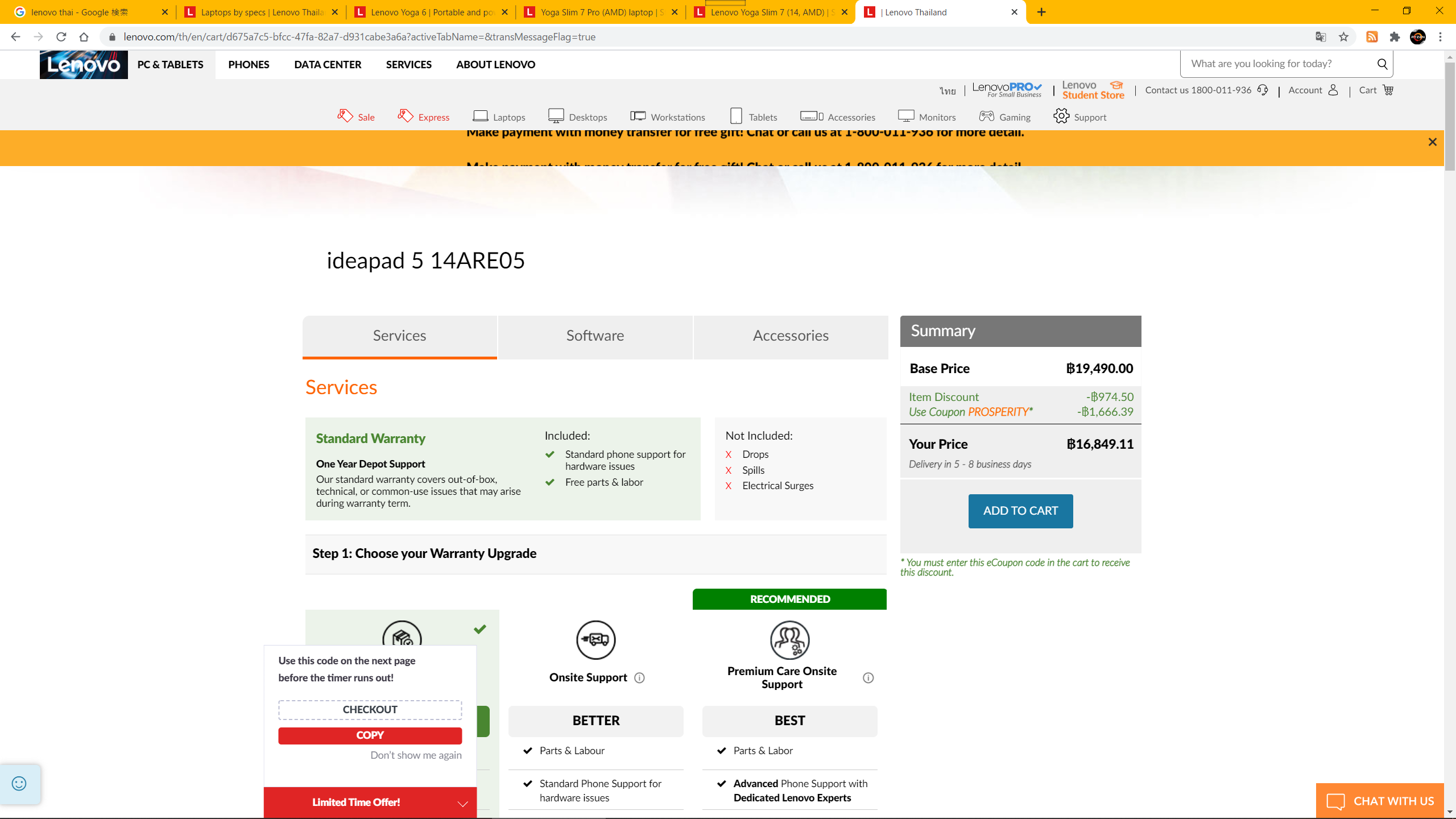Open PC & TABLETS menu

click(x=171, y=64)
